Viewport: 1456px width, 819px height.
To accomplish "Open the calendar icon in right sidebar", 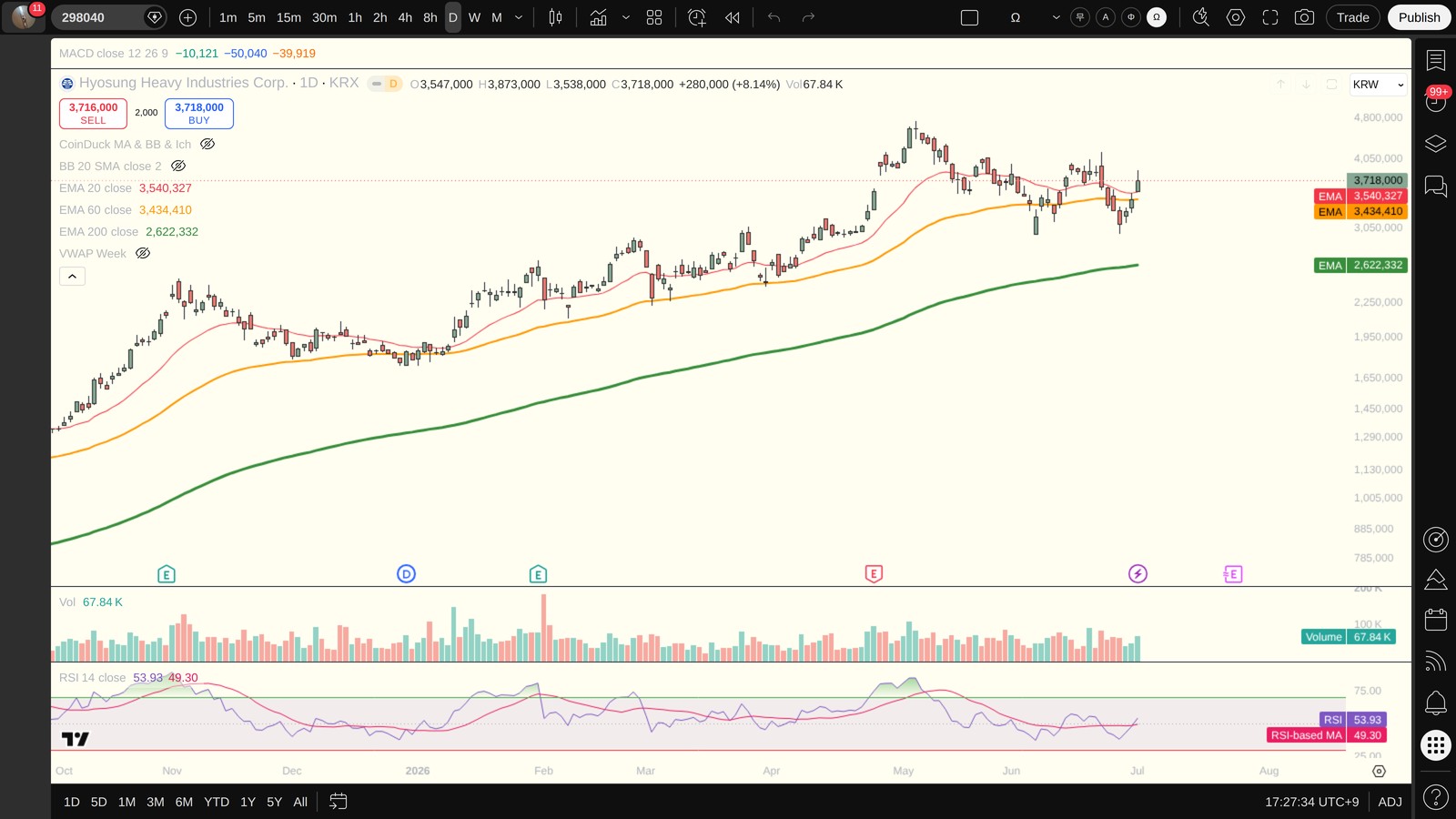I will click(x=1436, y=620).
